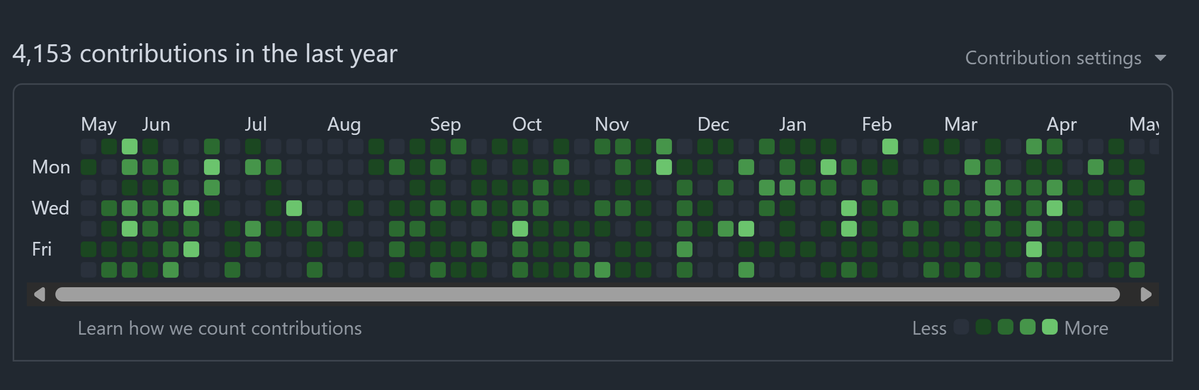The image size is (1199, 390).
Task: Click the Wed weekday label
Action: [x=51, y=208]
